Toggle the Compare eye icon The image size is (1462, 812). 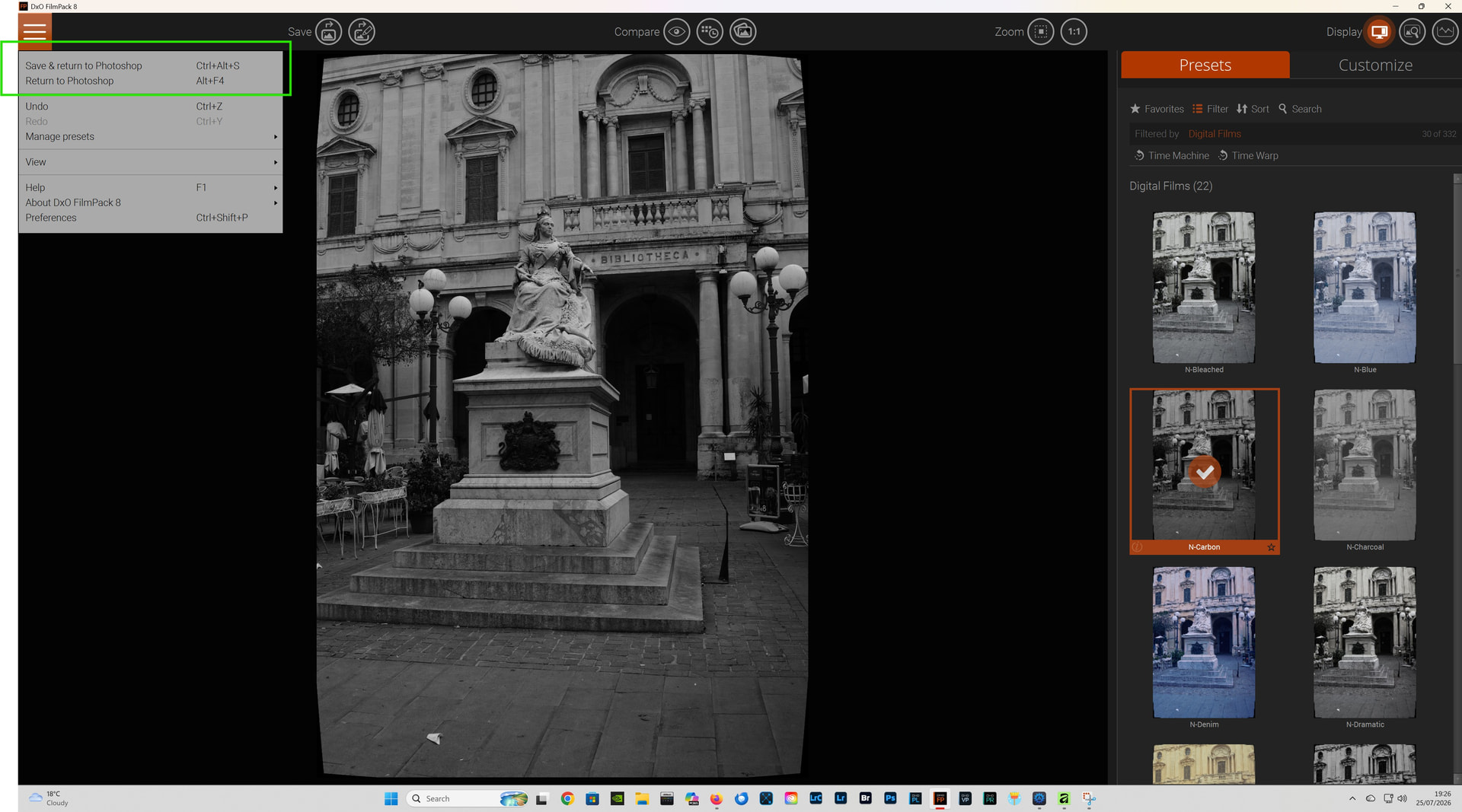pyautogui.click(x=676, y=32)
